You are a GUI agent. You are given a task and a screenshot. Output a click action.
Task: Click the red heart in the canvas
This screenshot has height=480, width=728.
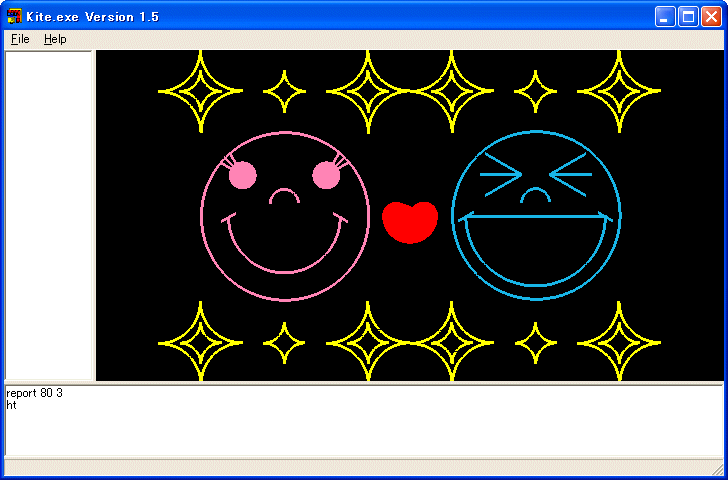[x=410, y=222]
